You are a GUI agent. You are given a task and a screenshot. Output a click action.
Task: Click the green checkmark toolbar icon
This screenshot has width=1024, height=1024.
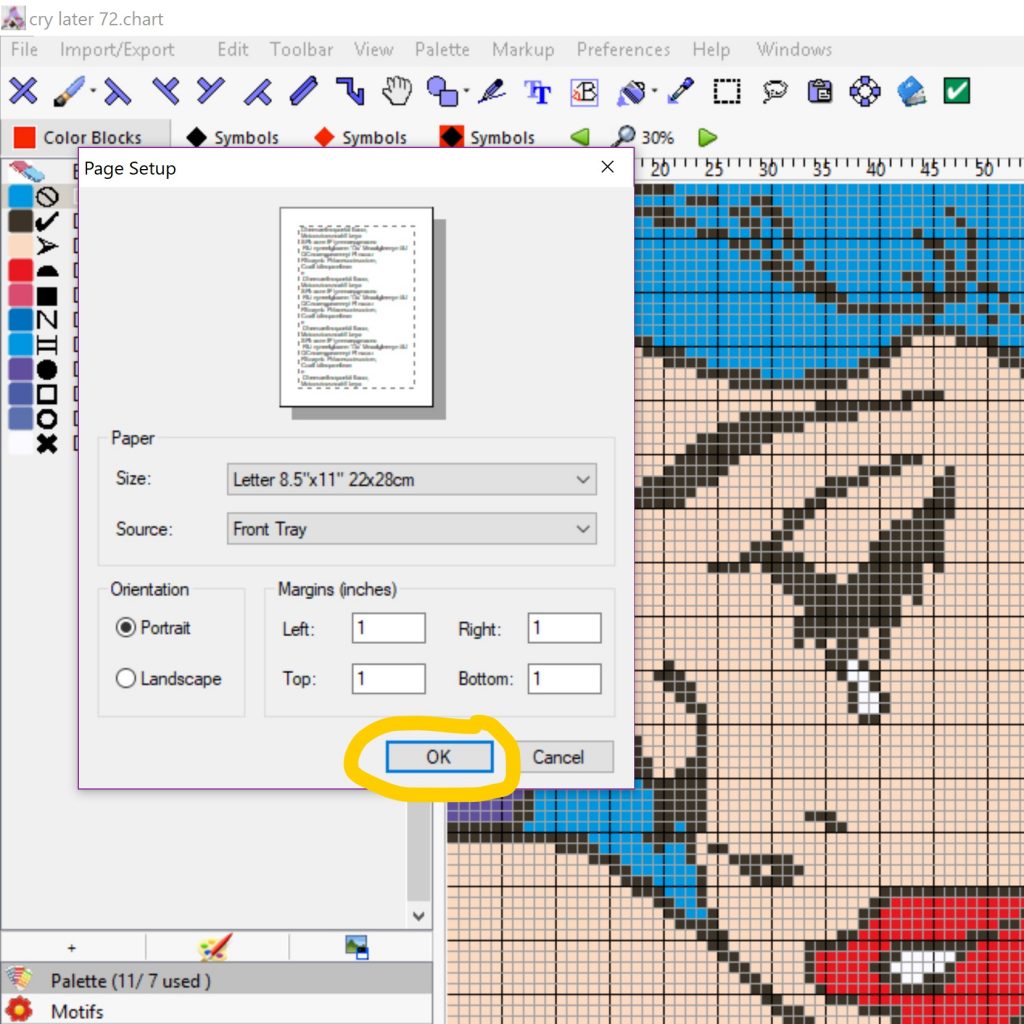957,91
